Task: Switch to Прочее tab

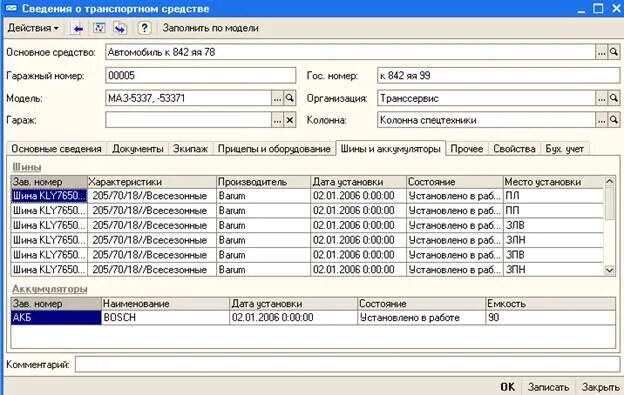Action: pyautogui.click(x=466, y=149)
